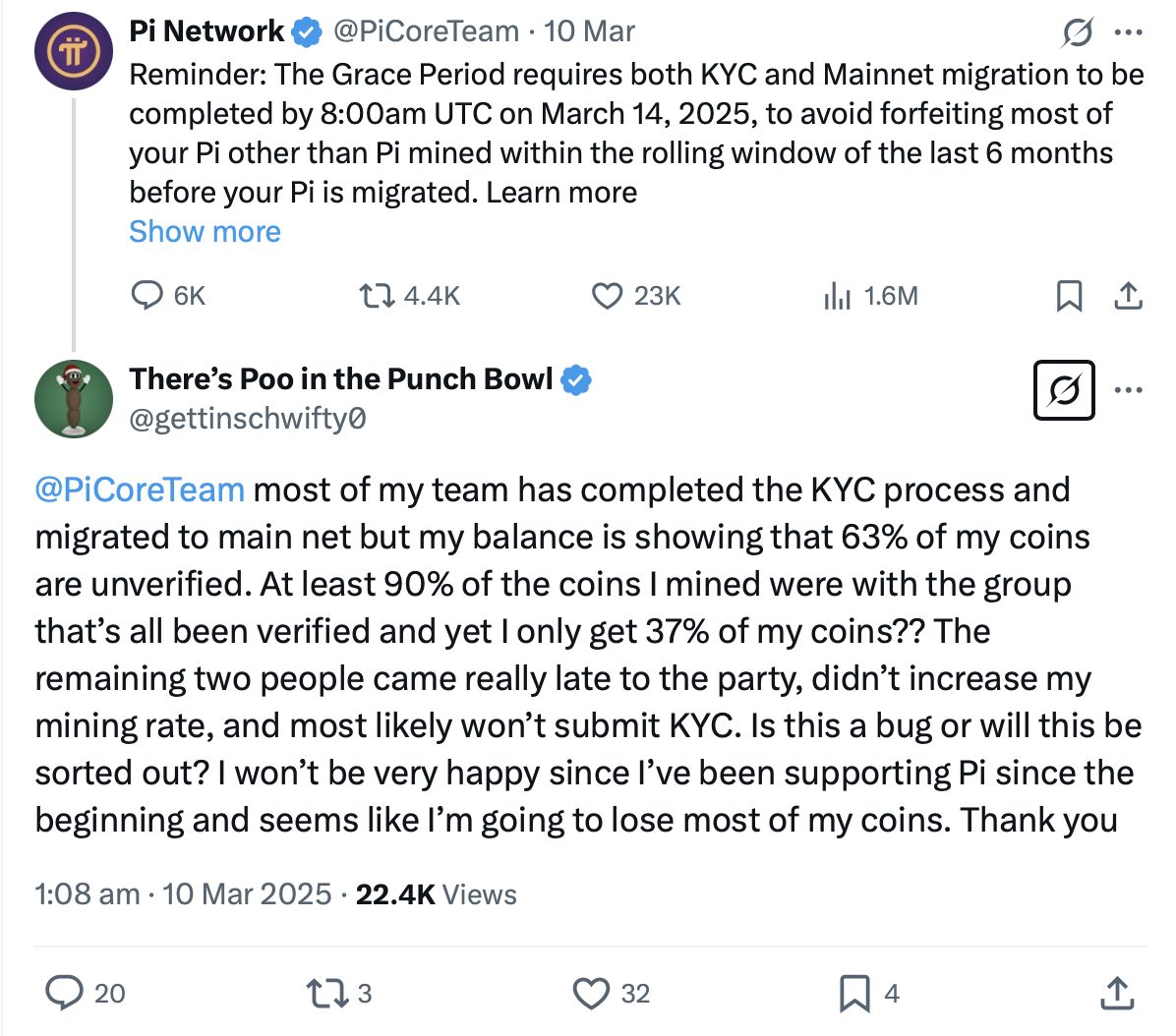This screenshot has width=1176, height=1036.
Task: Open more options on the reply tweet
Action: (1129, 389)
